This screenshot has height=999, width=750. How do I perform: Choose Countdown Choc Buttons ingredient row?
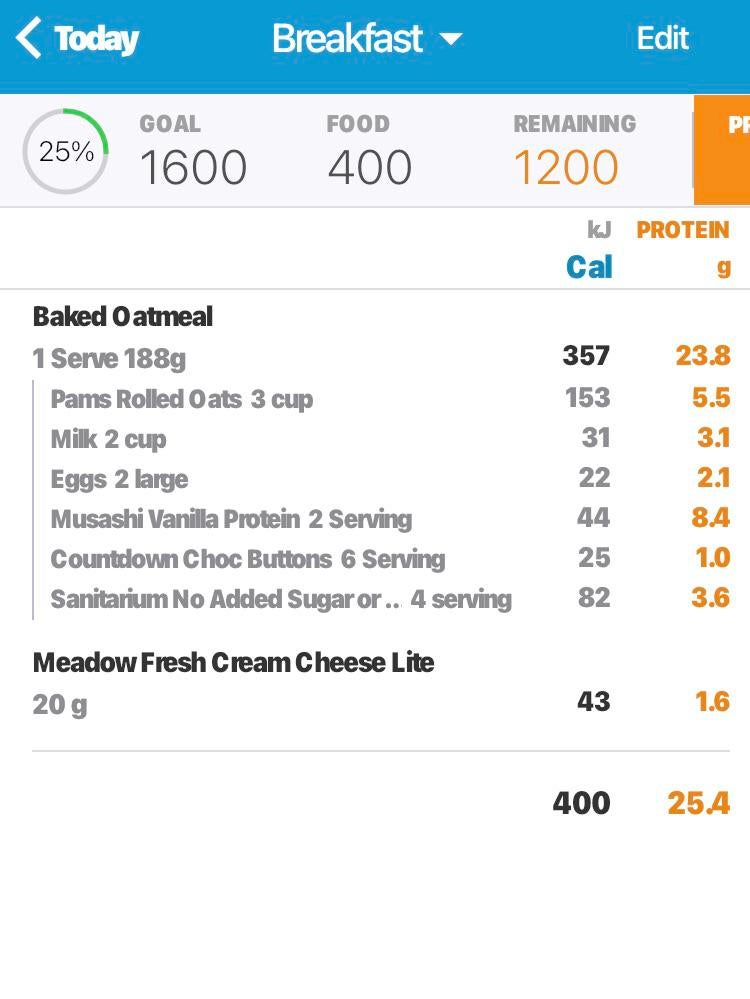coord(248,559)
